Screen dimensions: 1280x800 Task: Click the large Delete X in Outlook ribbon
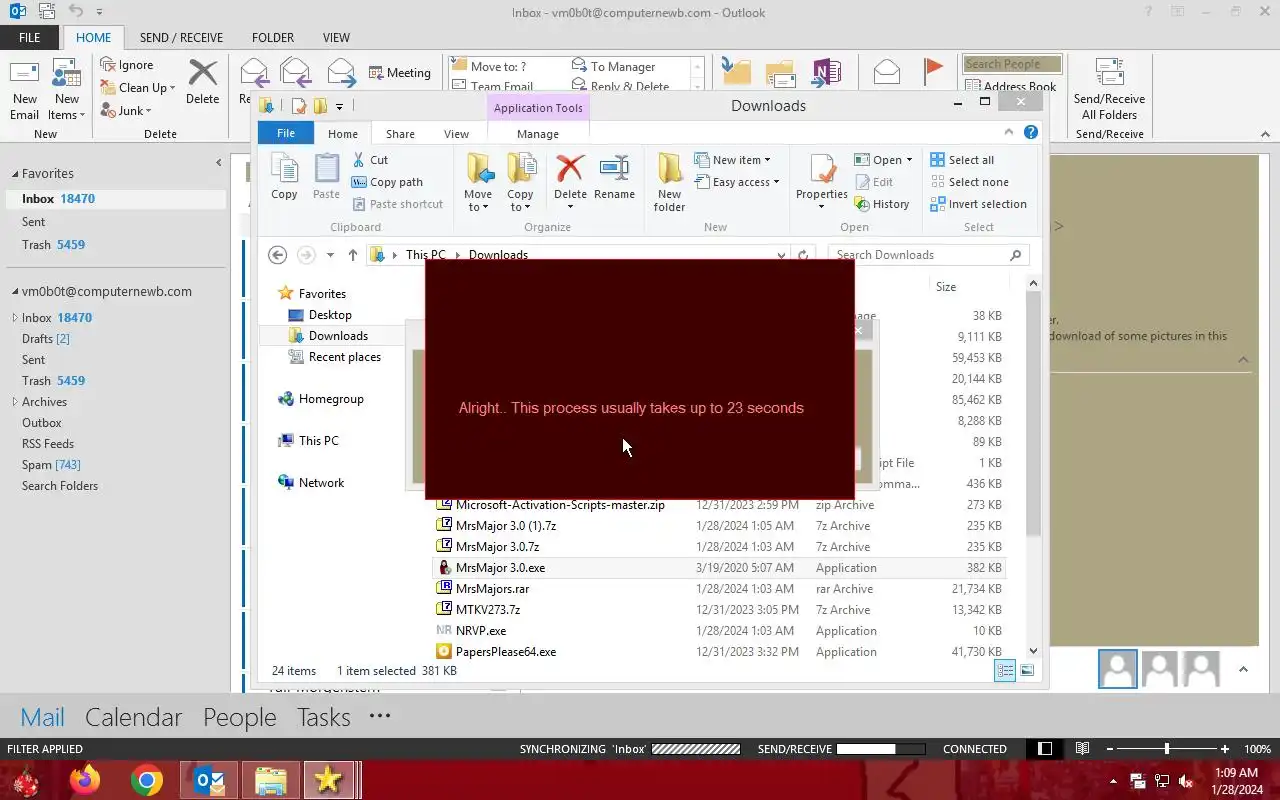(202, 82)
